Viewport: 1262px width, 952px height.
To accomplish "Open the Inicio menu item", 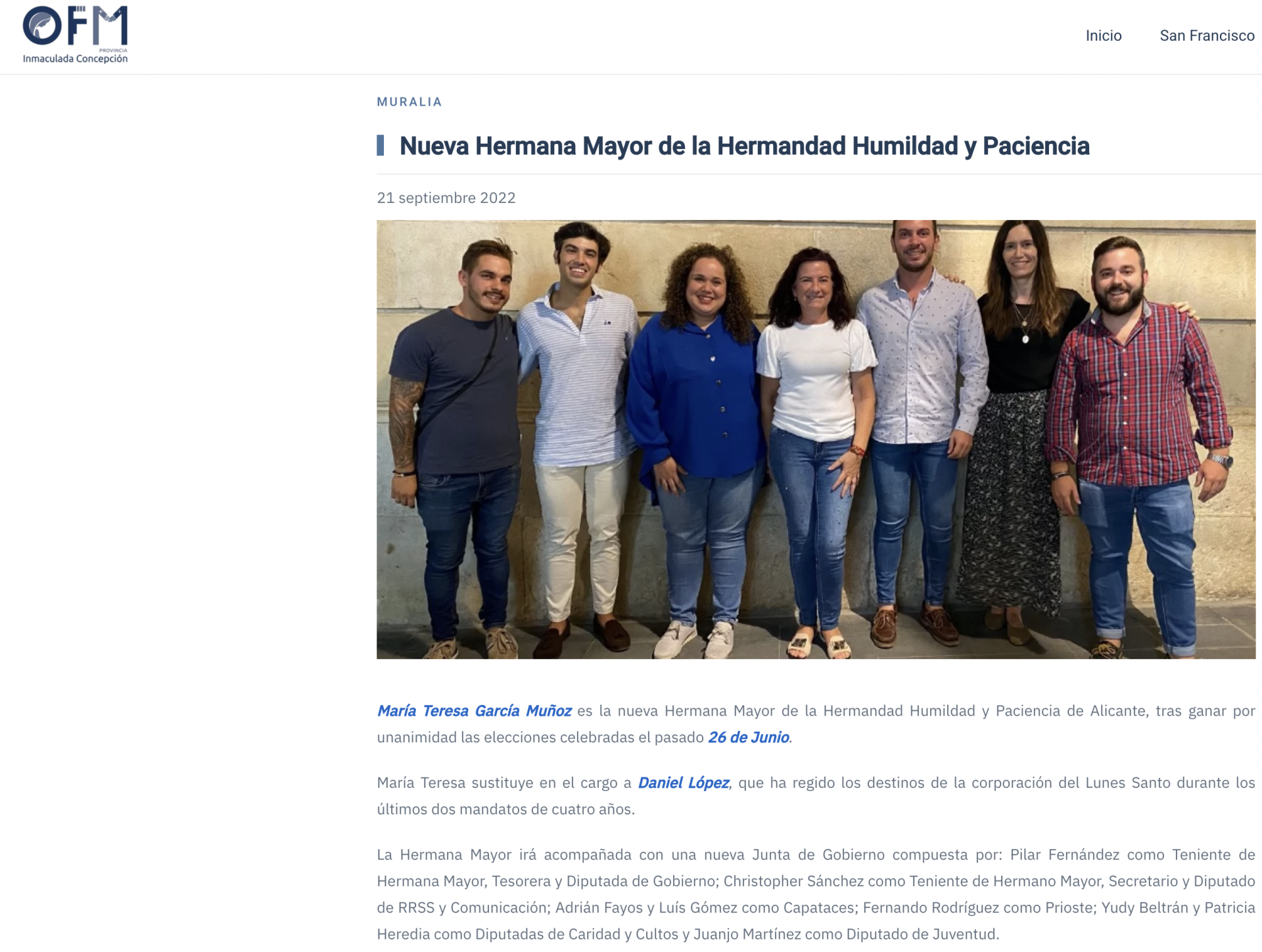I will click(x=1103, y=35).
